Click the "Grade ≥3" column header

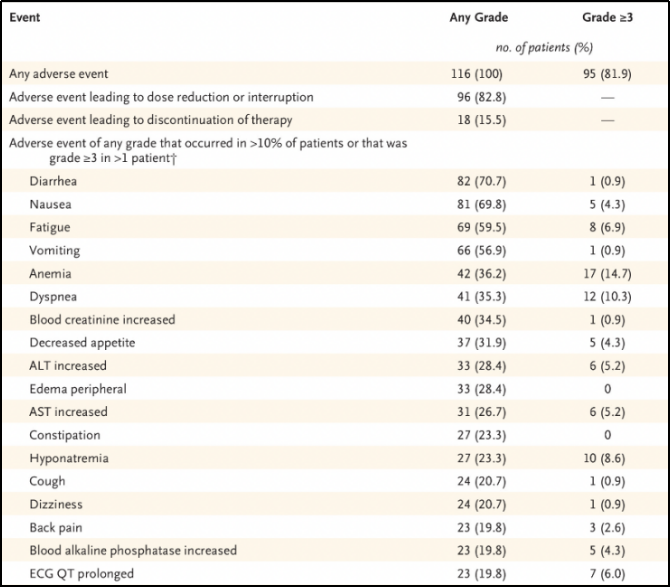point(607,18)
